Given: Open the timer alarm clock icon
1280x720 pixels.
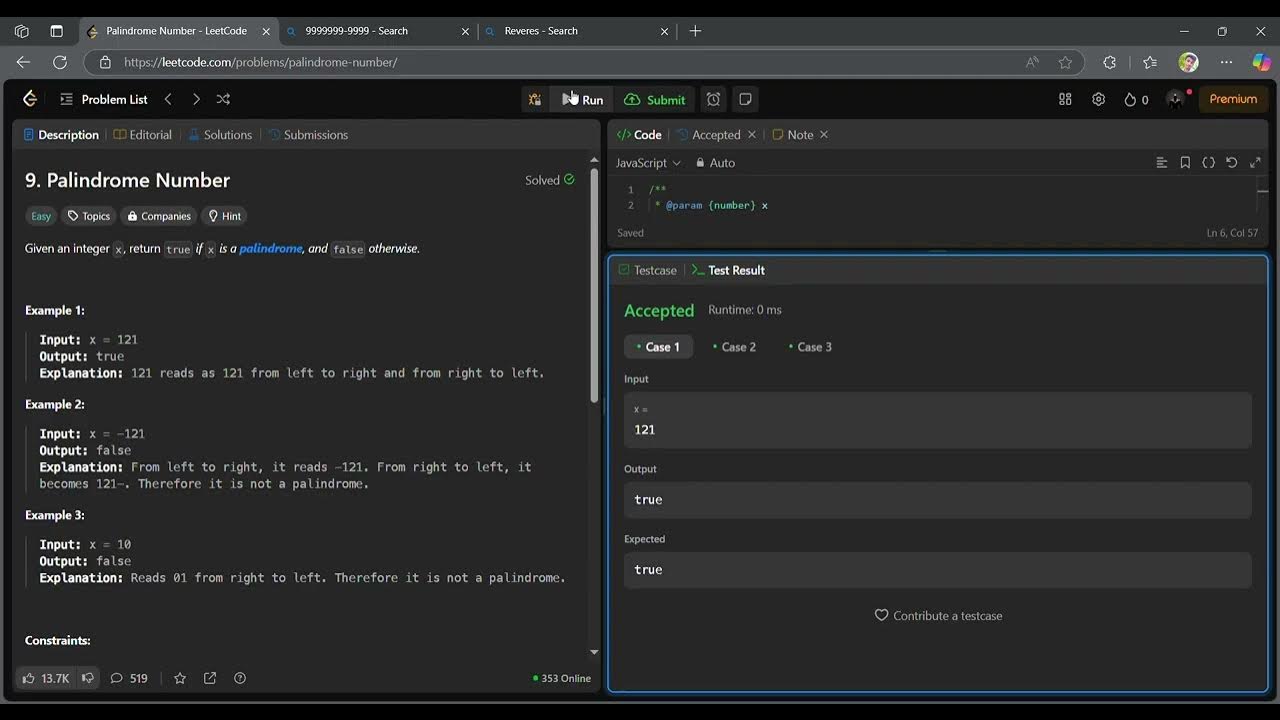Looking at the screenshot, I should pyautogui.click(x=713, y=99).
